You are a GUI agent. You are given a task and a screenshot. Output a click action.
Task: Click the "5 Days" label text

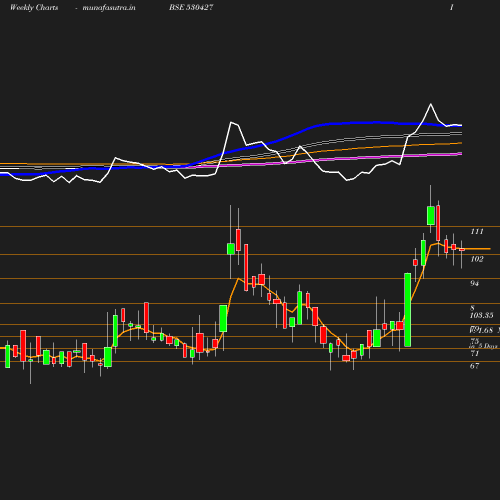488,346
